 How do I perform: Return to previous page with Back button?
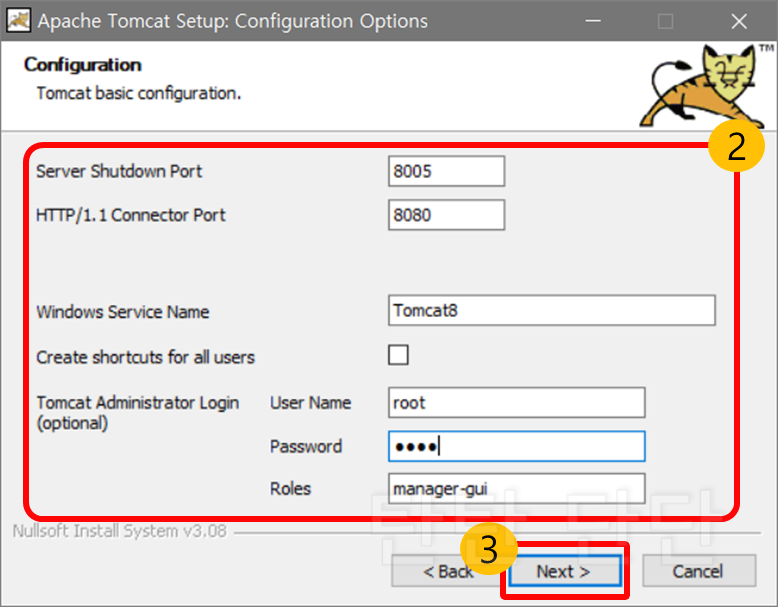(448, 571)
